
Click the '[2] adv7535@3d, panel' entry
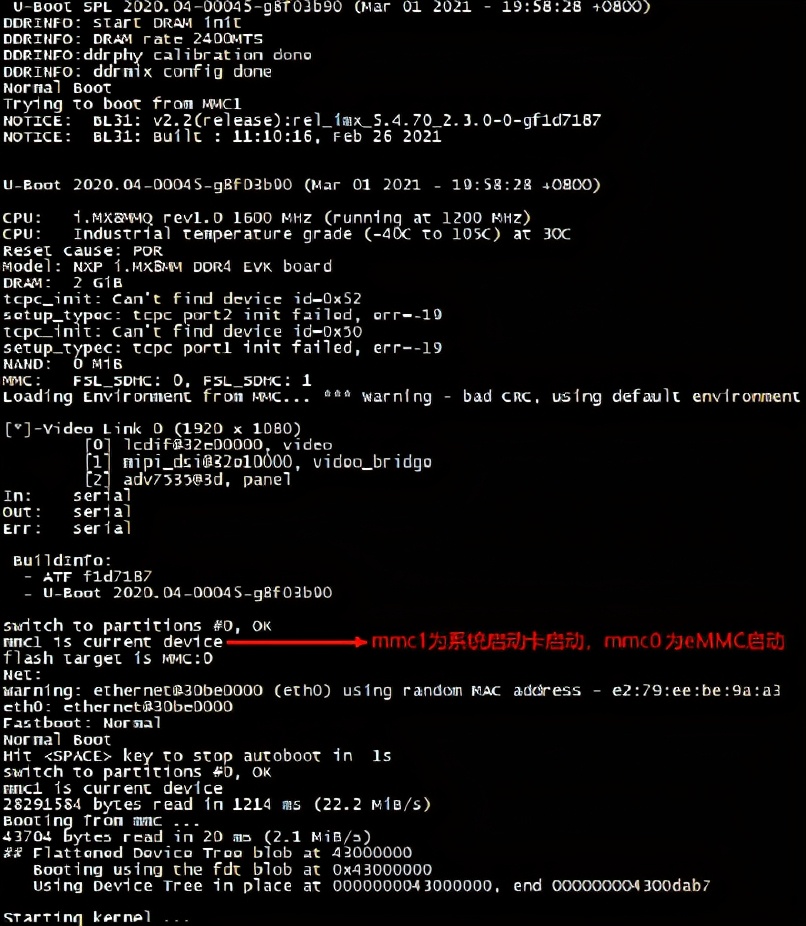[x=188, y=479]
